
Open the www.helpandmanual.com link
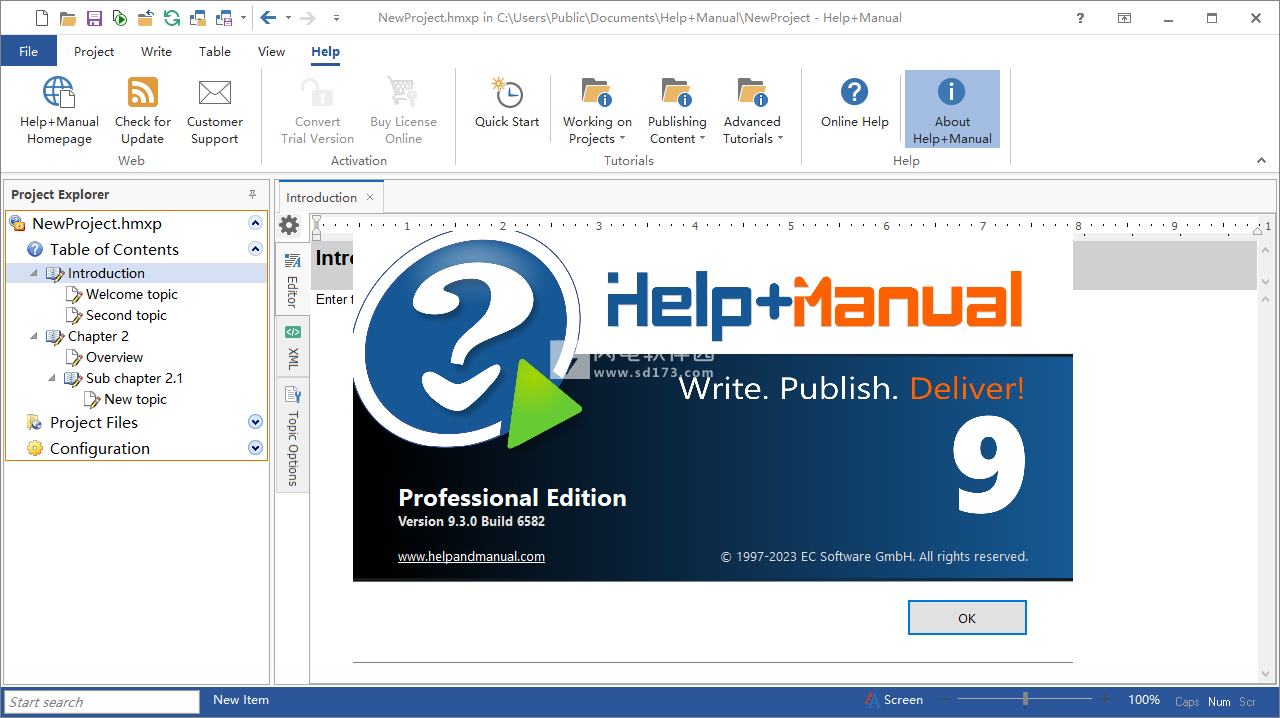tap(471, 557)
